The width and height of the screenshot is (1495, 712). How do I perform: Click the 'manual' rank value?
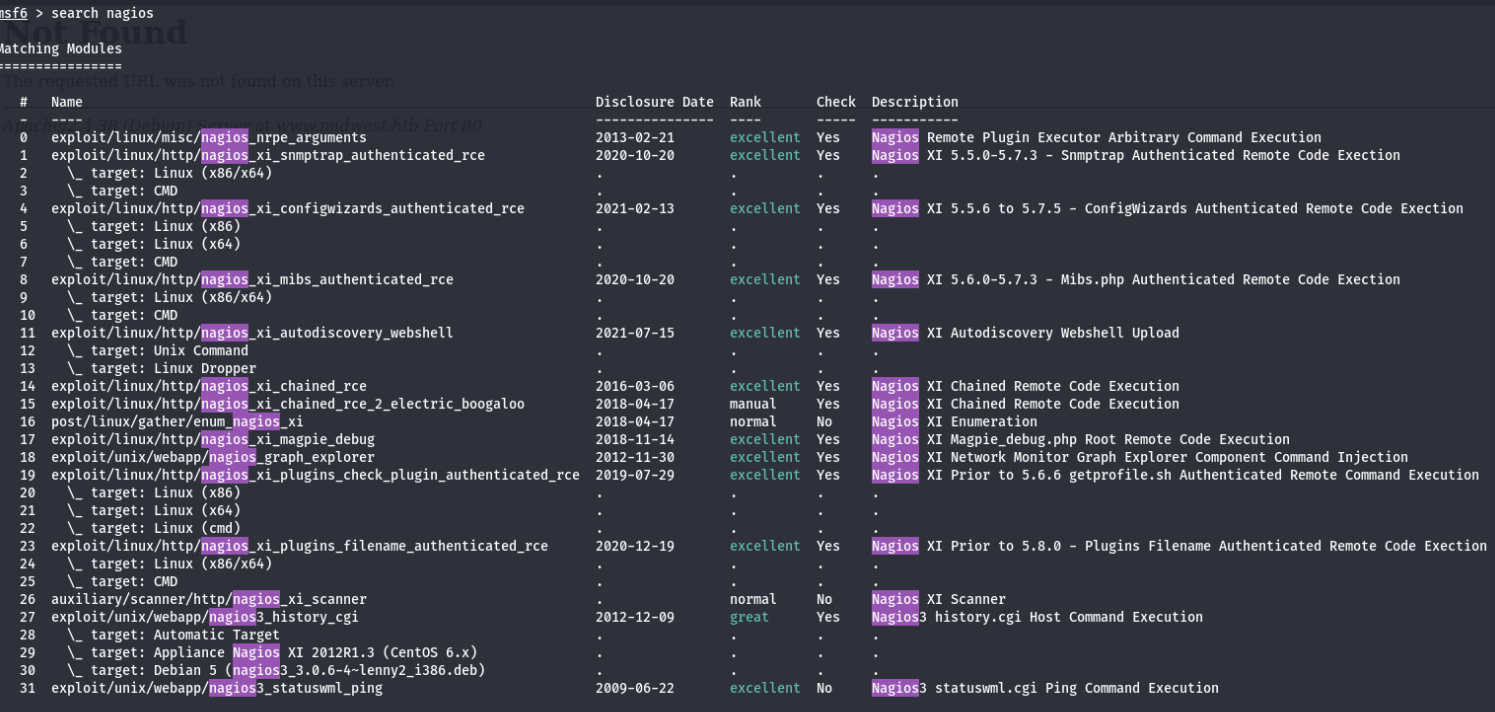point(753,404)
